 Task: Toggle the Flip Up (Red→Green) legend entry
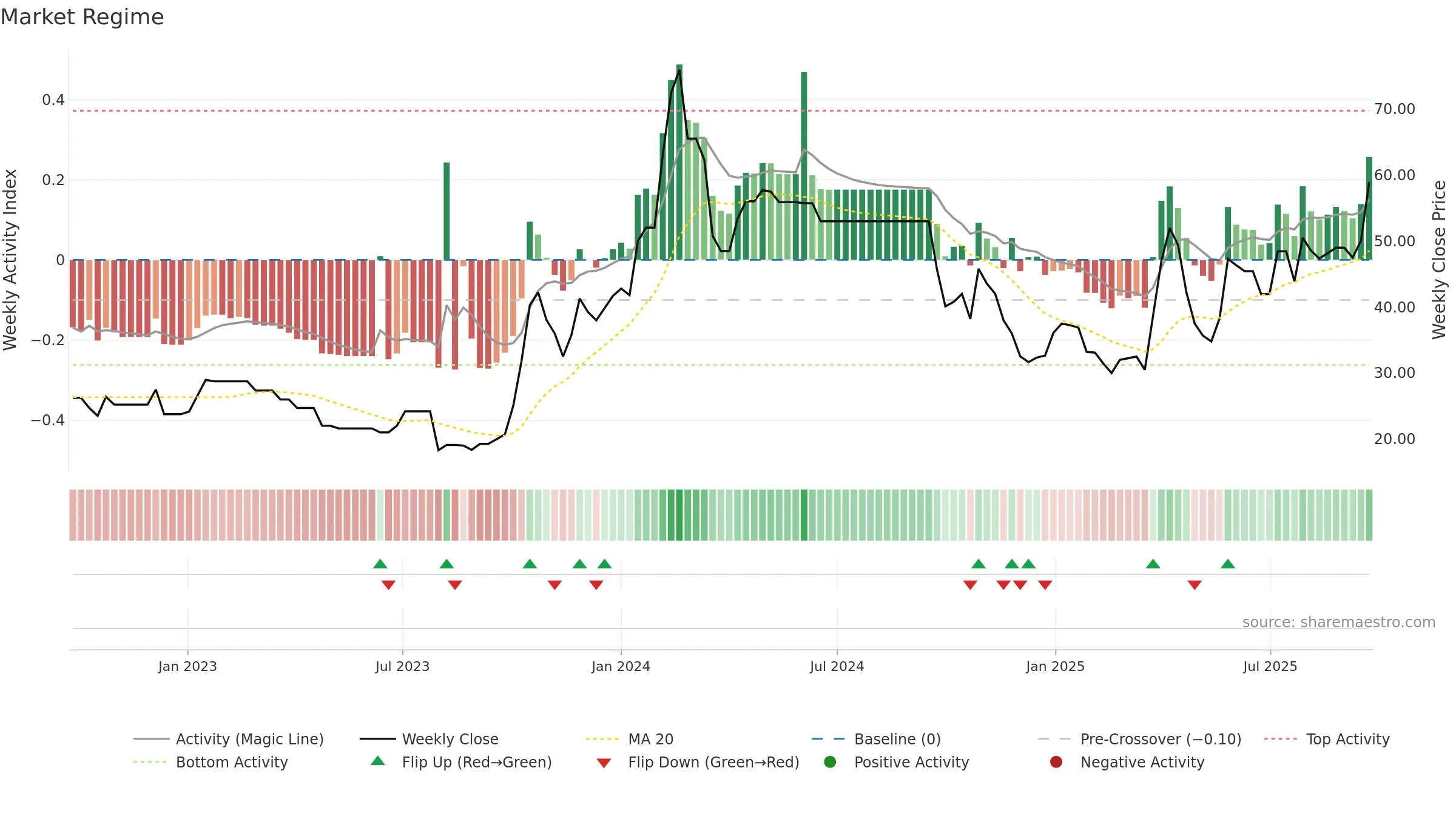(x=461, y=762)
